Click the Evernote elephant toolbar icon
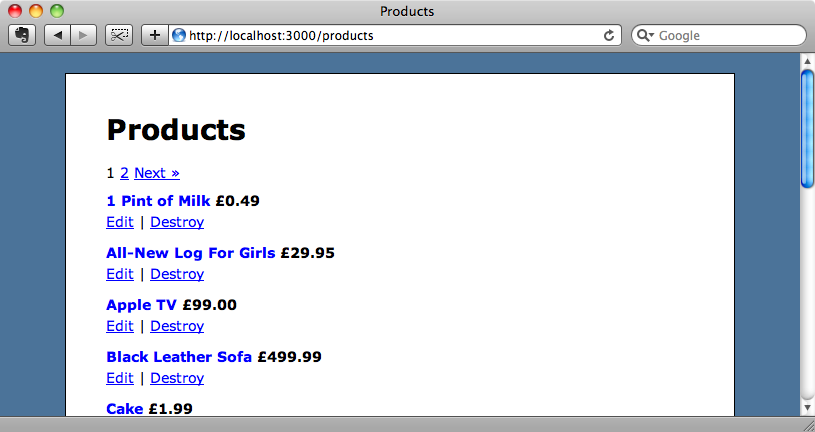815x432 pixels. (x=22, y=35)
